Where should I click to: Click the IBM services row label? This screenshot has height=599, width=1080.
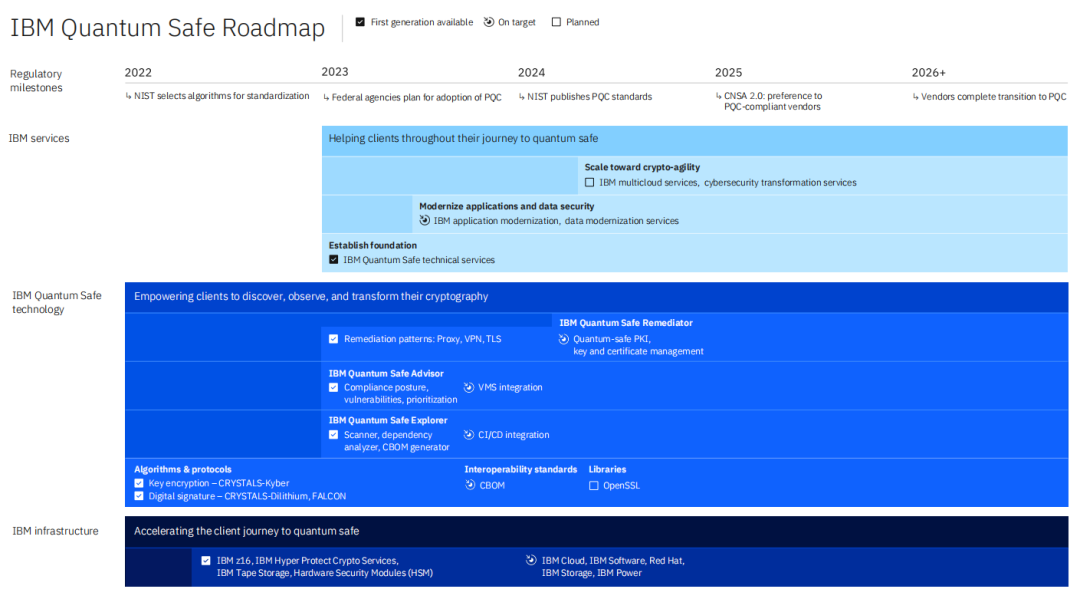click(39, 138)
